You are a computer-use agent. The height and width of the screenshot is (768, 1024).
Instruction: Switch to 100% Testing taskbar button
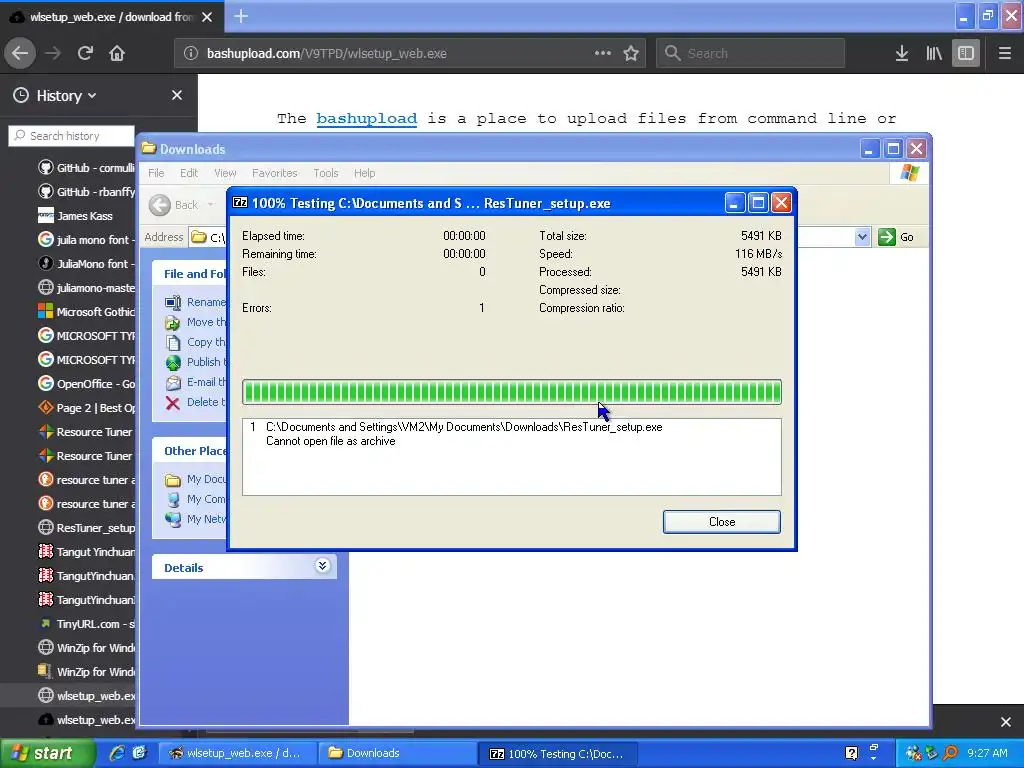click(557, 754)
